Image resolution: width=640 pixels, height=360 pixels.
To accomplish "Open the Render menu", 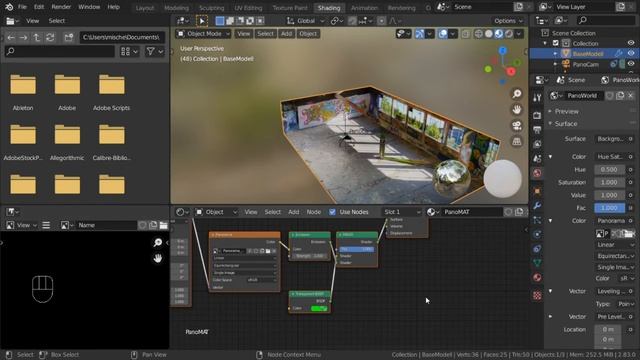I will (61, 7).
